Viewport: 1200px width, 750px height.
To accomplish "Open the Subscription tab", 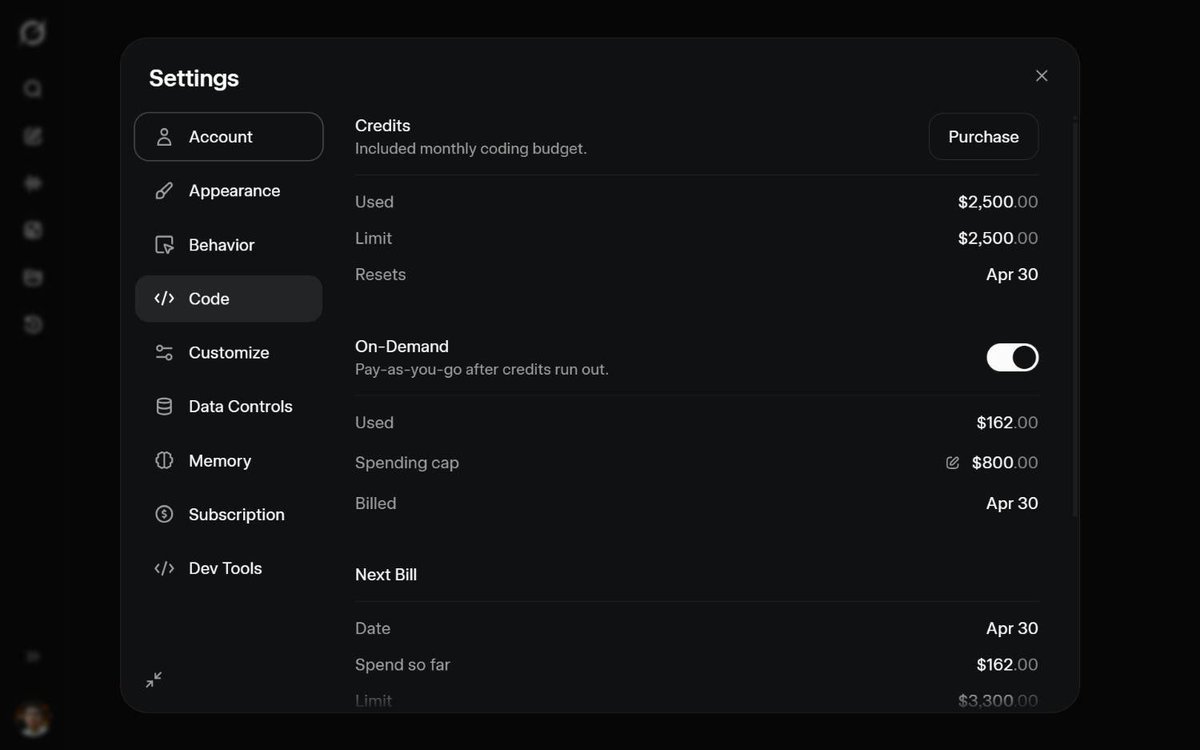I will click(x=229, y=515).
